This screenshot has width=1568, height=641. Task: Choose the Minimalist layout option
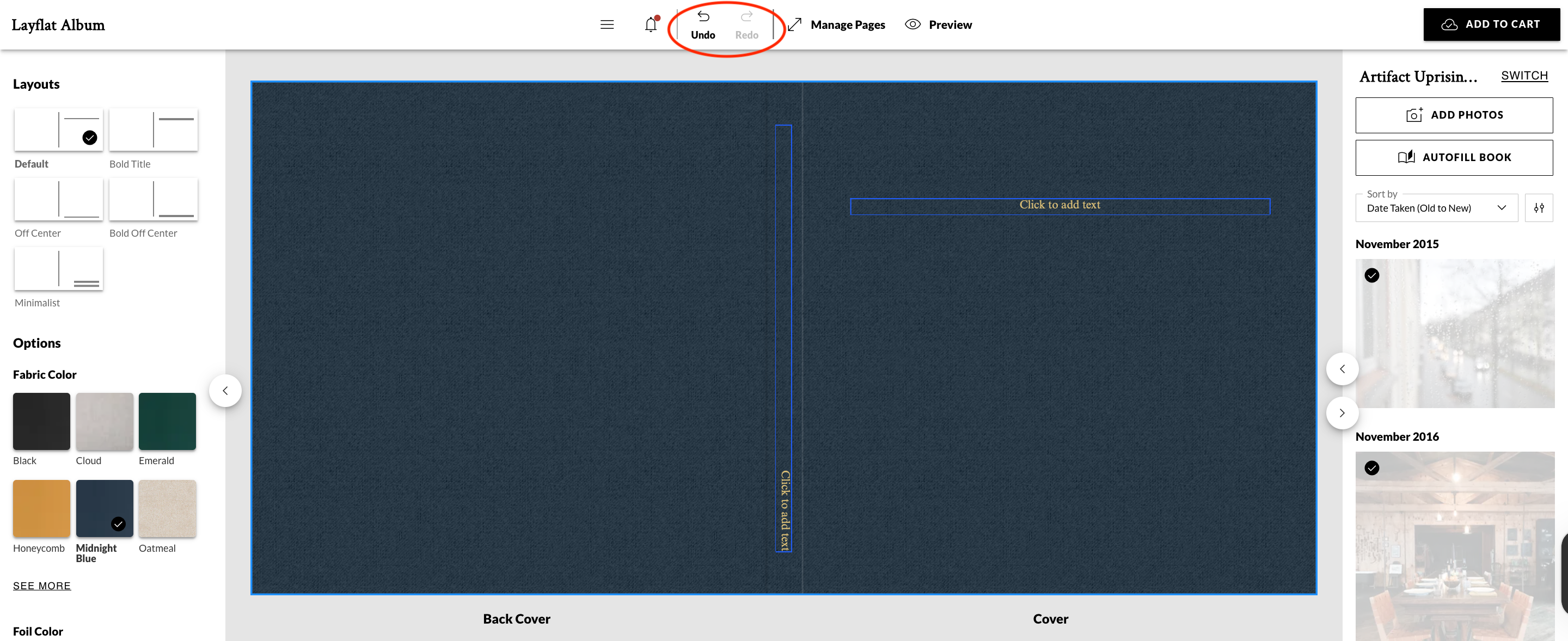pos(58,269)
